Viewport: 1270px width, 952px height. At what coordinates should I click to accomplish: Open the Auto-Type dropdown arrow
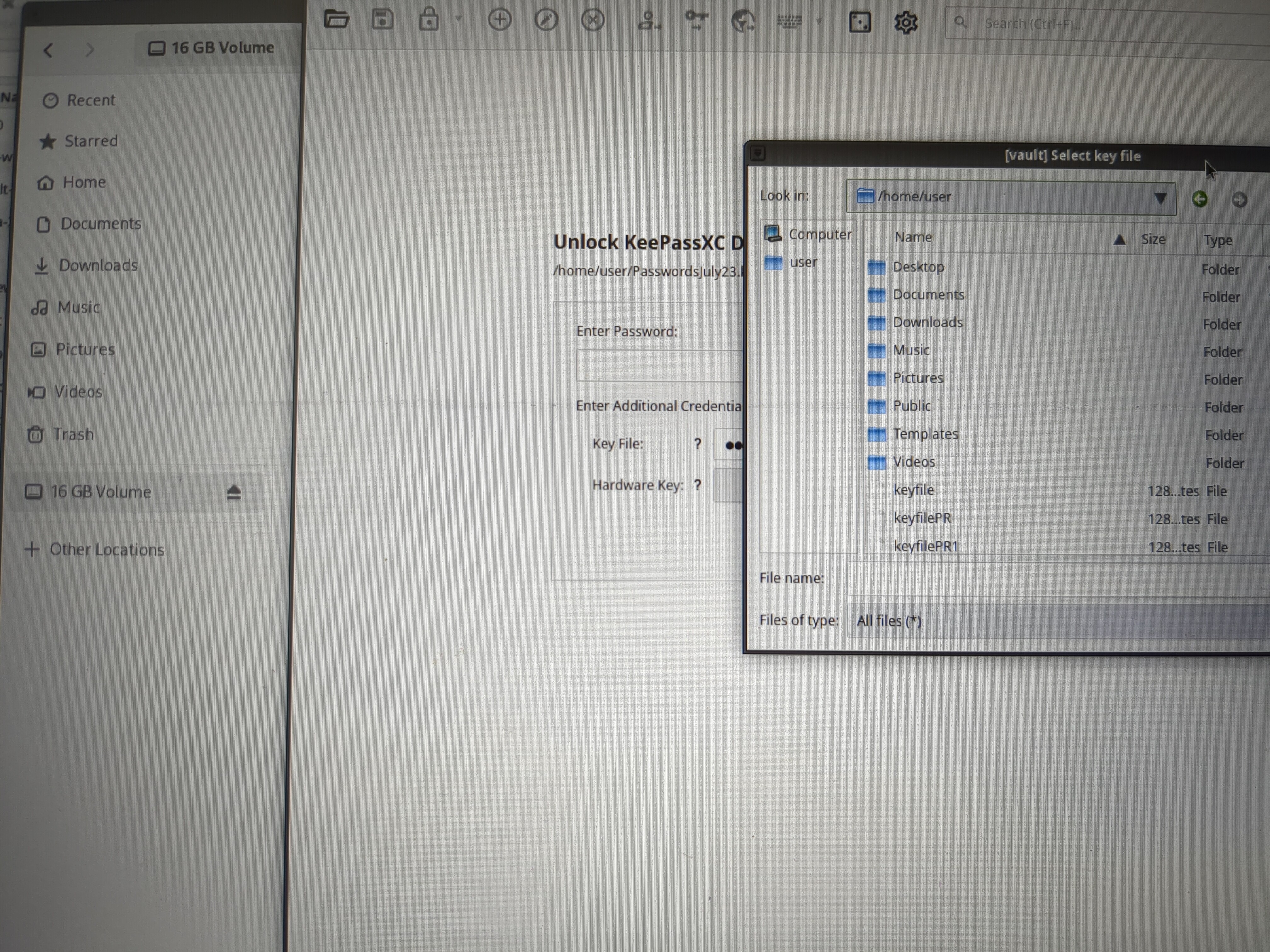pos(819,22)
